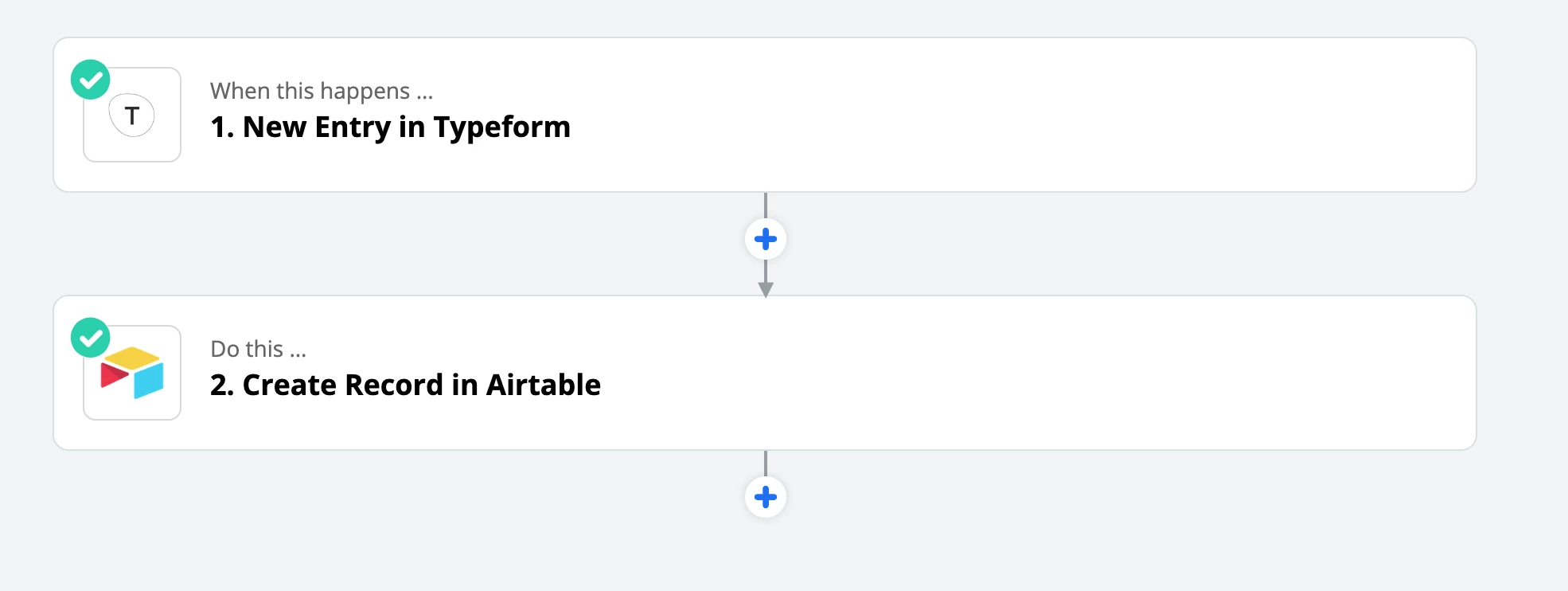Click the word Typeform in the trigger title
This screenshot has height=591, width=1568.
tap(502, 127)
